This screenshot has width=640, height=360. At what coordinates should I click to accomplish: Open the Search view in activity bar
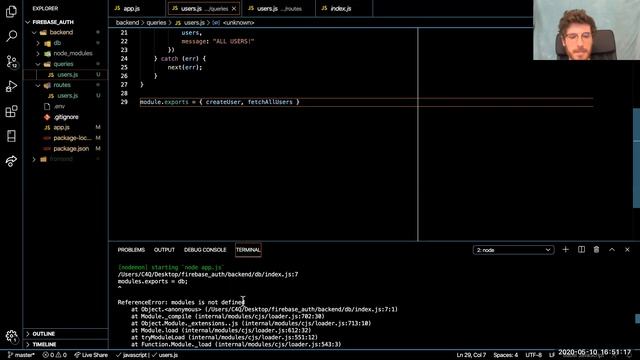pos(11,36)
